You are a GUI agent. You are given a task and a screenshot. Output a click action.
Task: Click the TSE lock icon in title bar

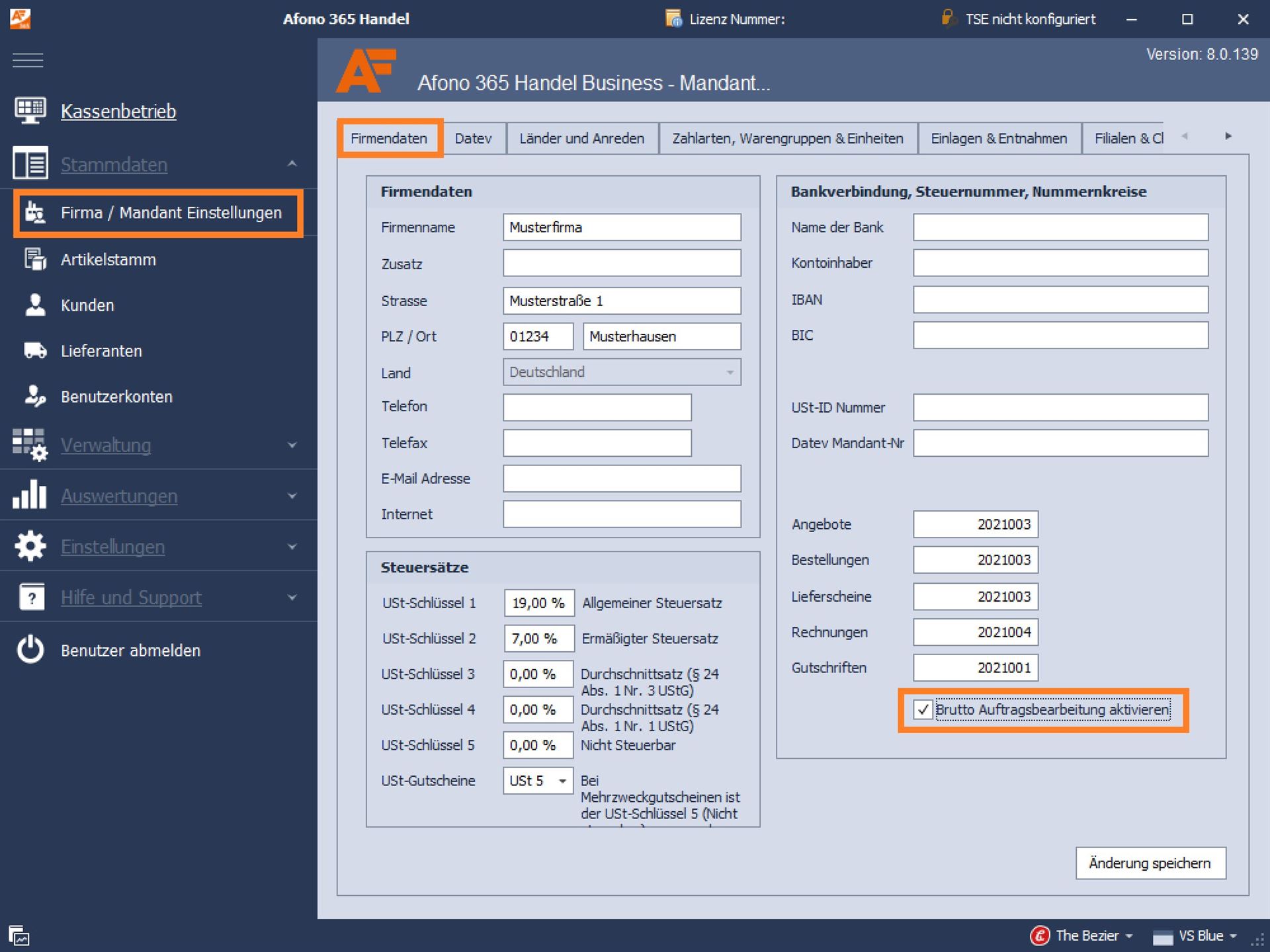coord(949,18)
